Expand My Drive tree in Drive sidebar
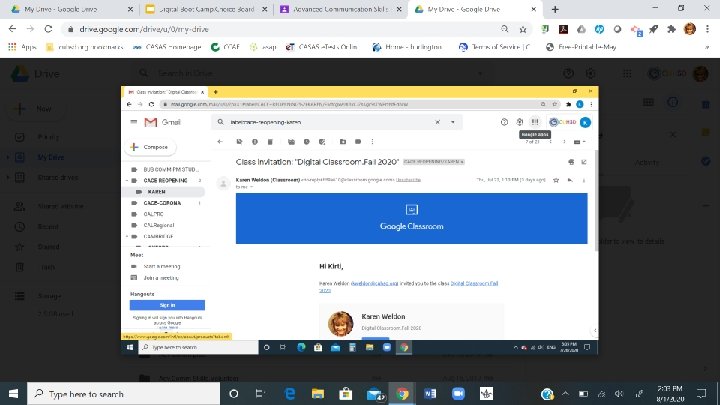Viewport: 720px width, 405px height. (x=8, y=157)
